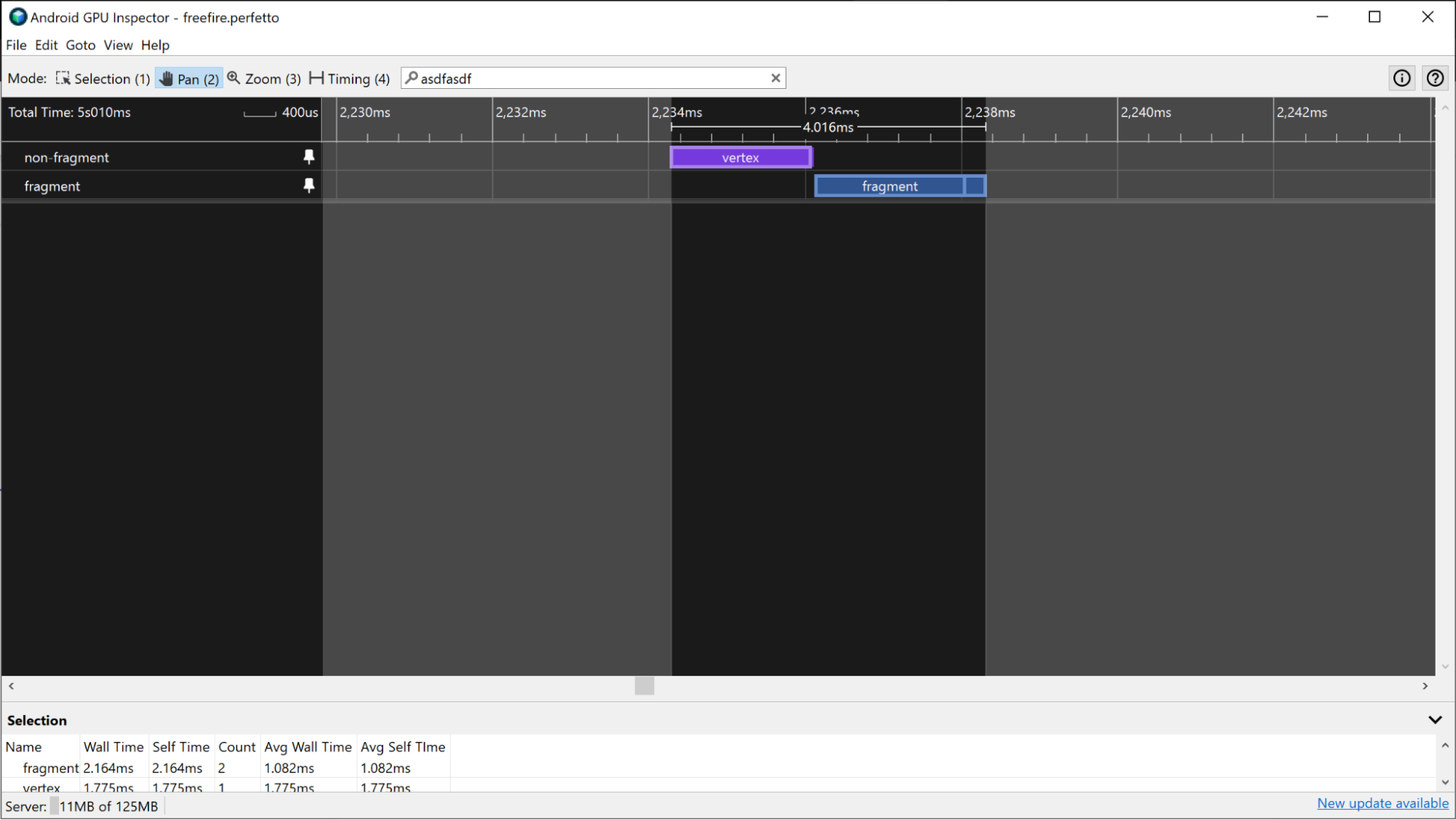The width and height of the screenshot is (1456, 820).
Task: Click the info icon top right
Action: 1402,78
